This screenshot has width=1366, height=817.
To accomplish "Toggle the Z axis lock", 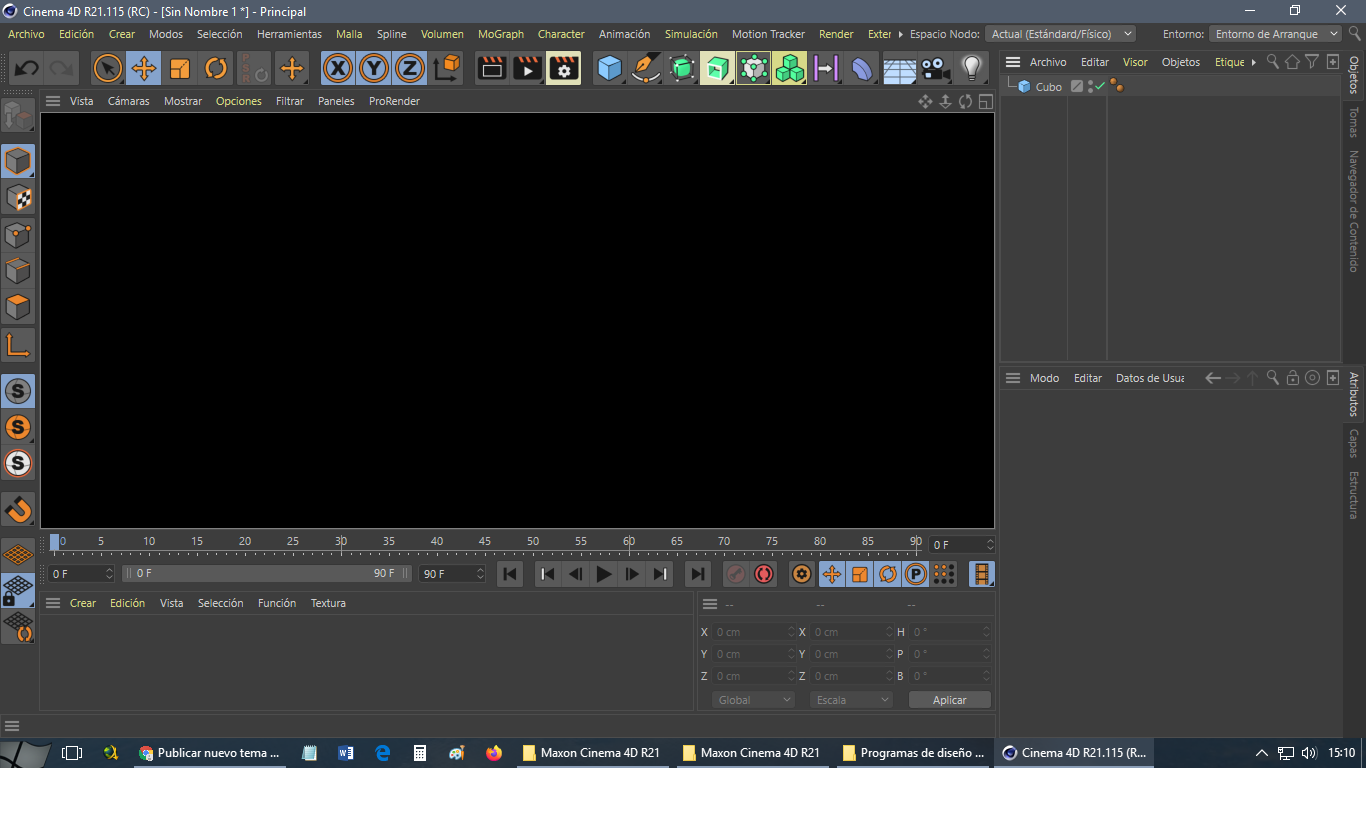I will coord(410,69).
